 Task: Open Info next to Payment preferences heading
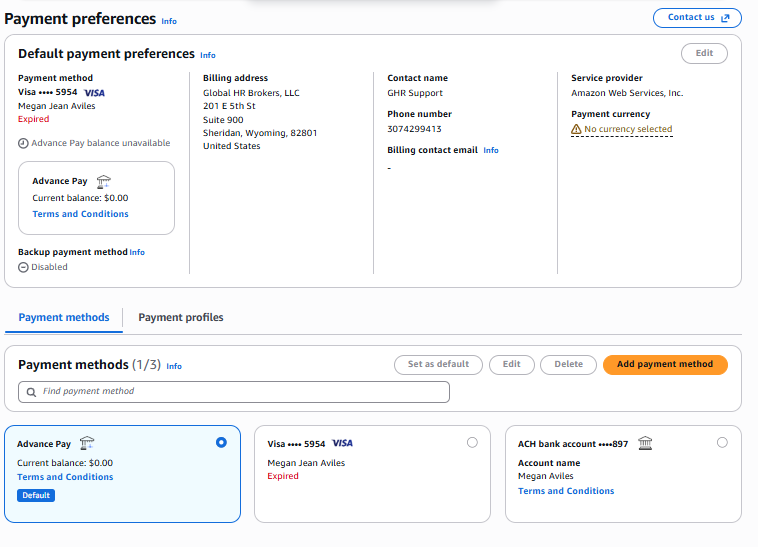coord(169,21)
